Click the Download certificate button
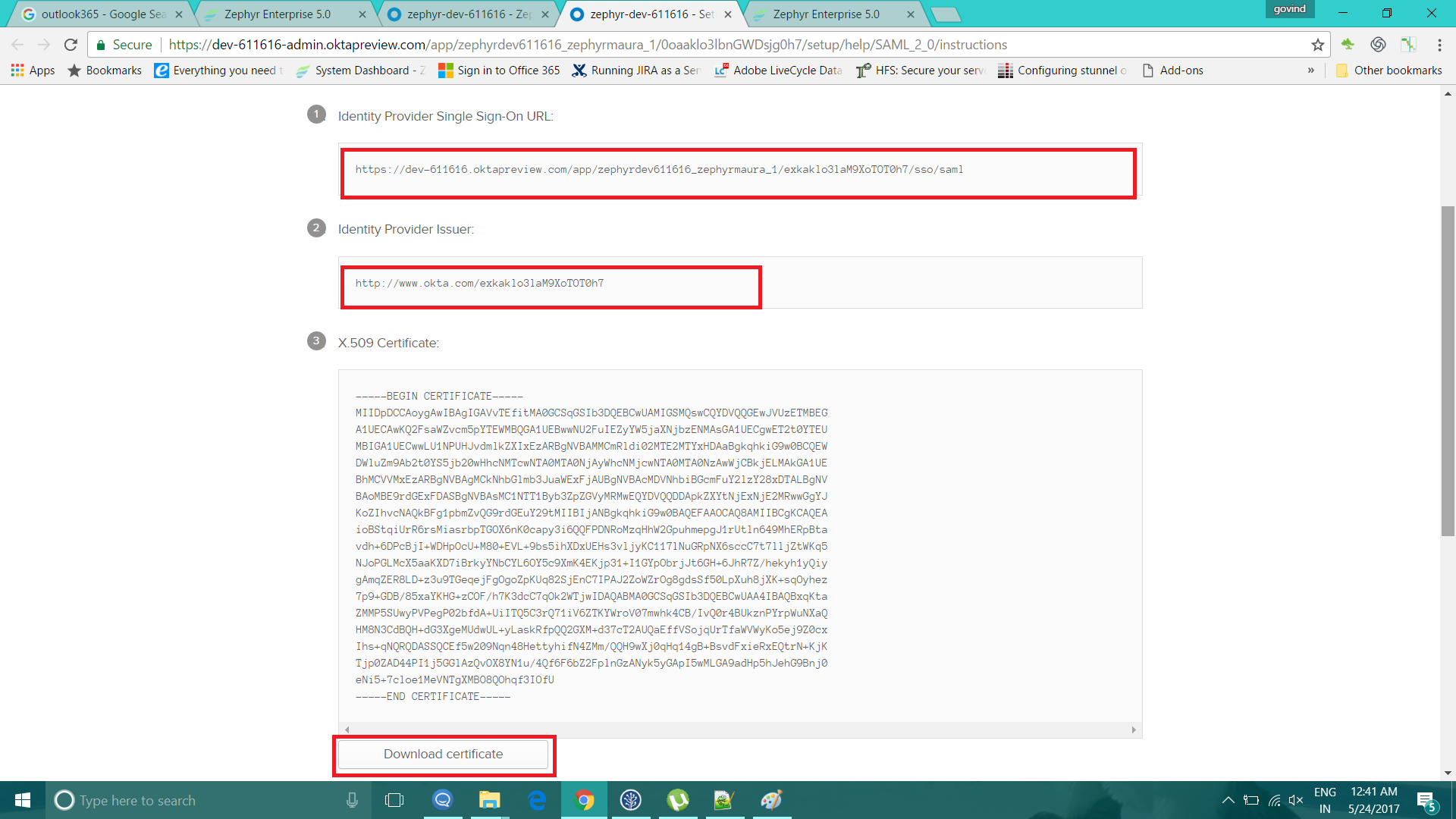The width and height of the screenshot is (1456, 819). (443, 754)
